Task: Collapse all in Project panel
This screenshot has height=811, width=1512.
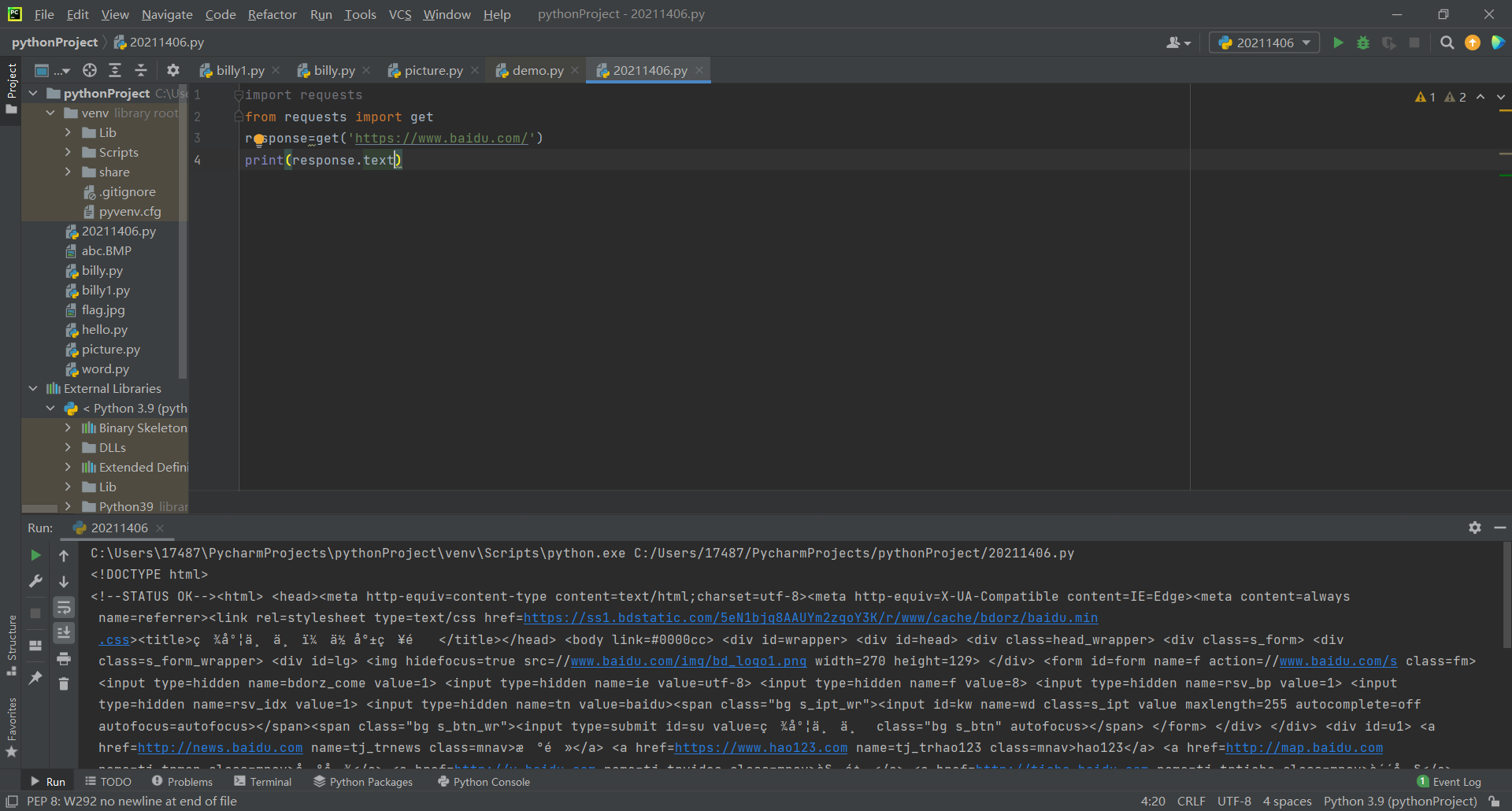Action: click(141, 70)
